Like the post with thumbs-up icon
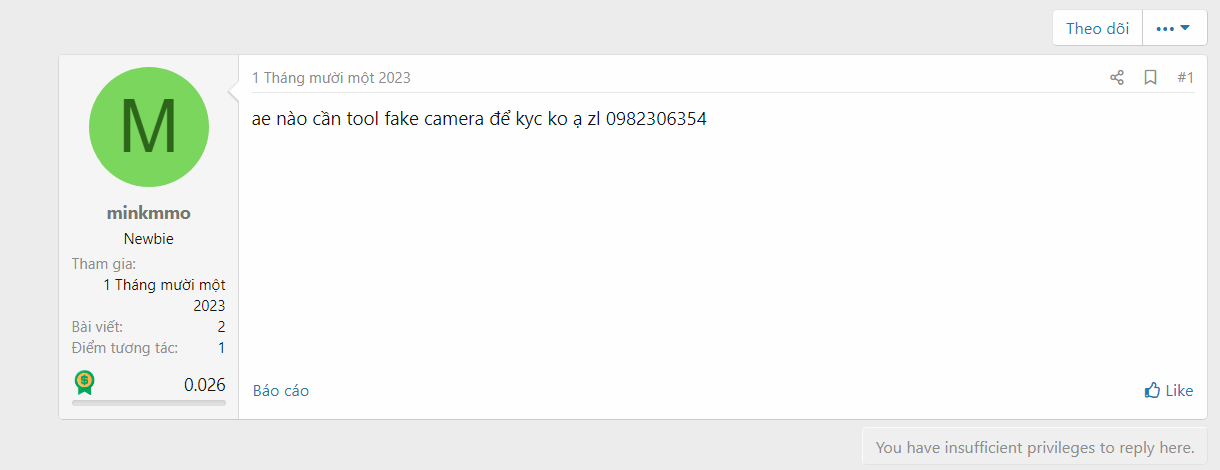The width and height of the screenshot is (1220, 470). pyautogui.click(x=1168, y=391)
